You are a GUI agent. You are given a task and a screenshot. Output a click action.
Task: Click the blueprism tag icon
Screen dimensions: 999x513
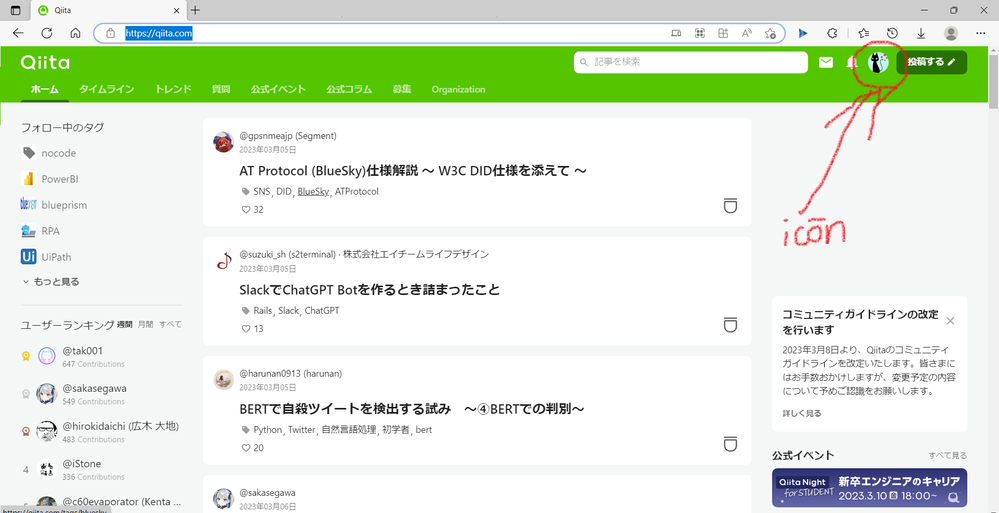point(28,205)
